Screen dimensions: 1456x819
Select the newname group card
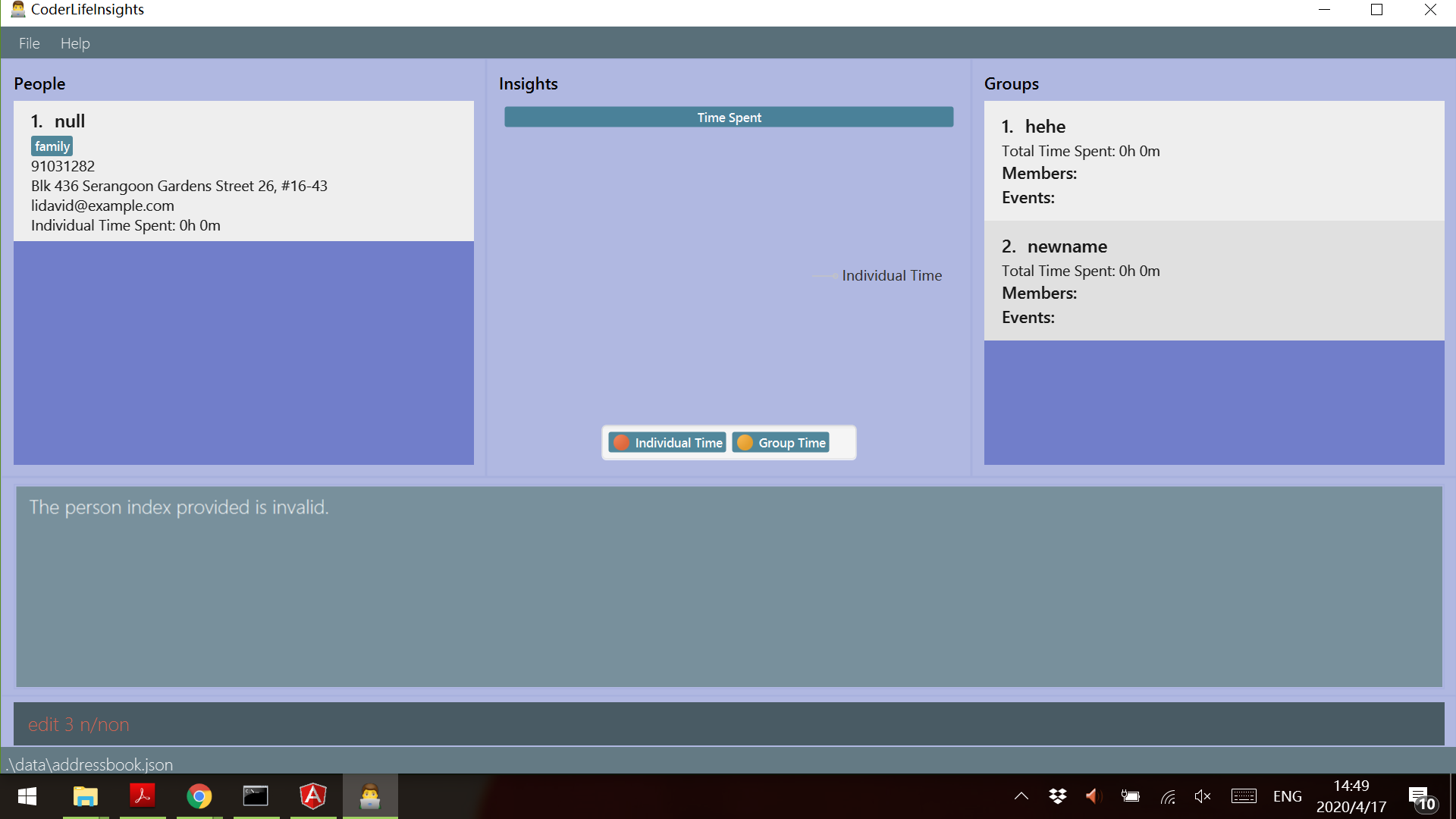pos(1213,281)
